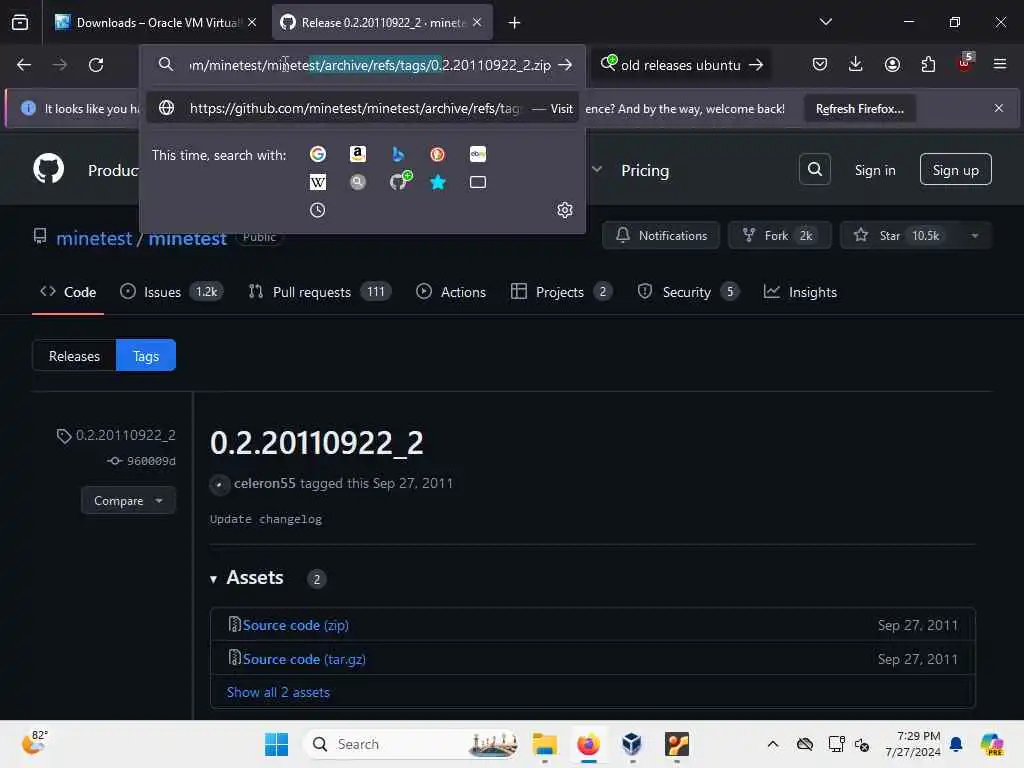This screenshot has width=1024, height=768.
Task: Search bookmarks via the star icon
Action: [438, 182]
